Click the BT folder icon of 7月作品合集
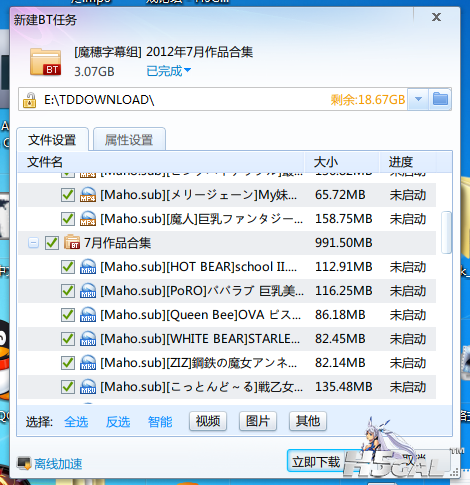The image size is (470, 485). (x=72, y=242)
